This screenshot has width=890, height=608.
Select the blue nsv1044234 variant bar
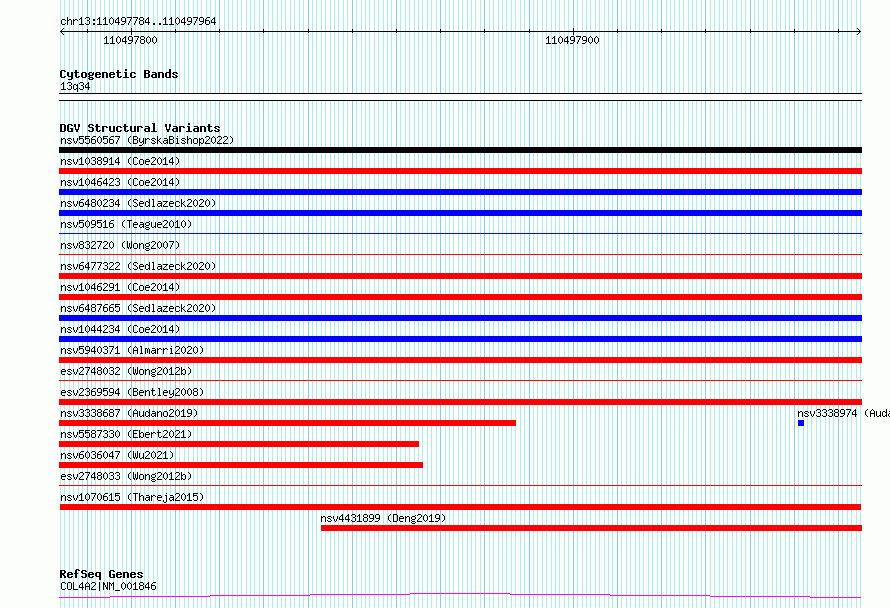(x=460, y=339)
